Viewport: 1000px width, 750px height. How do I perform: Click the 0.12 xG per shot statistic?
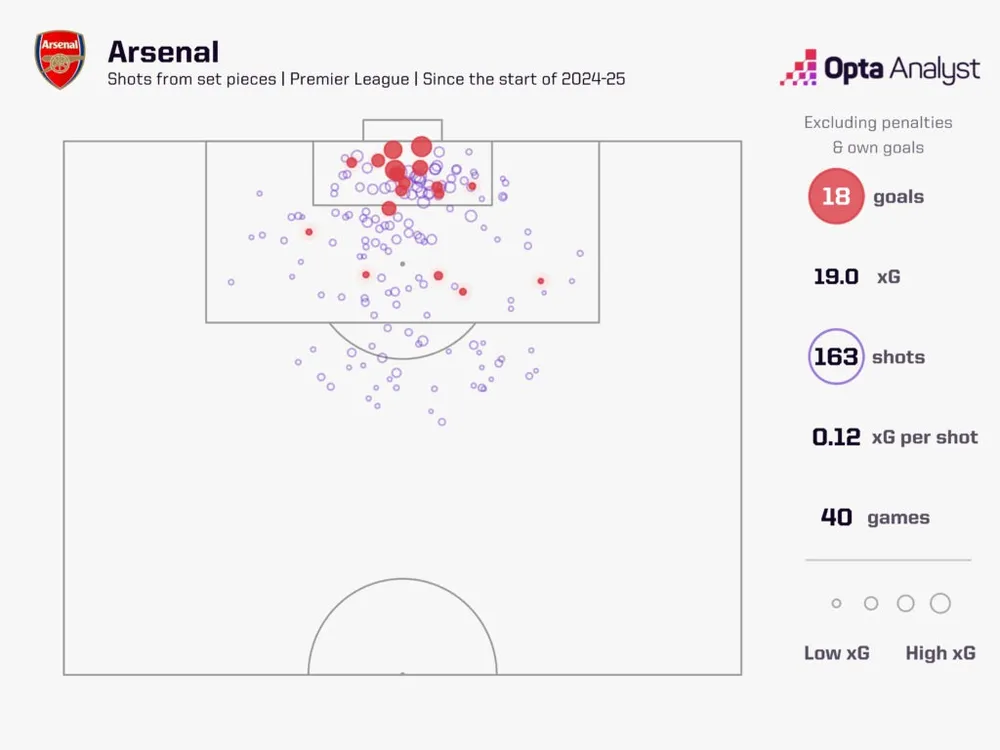pyautogui.click(x=894, y=437)
